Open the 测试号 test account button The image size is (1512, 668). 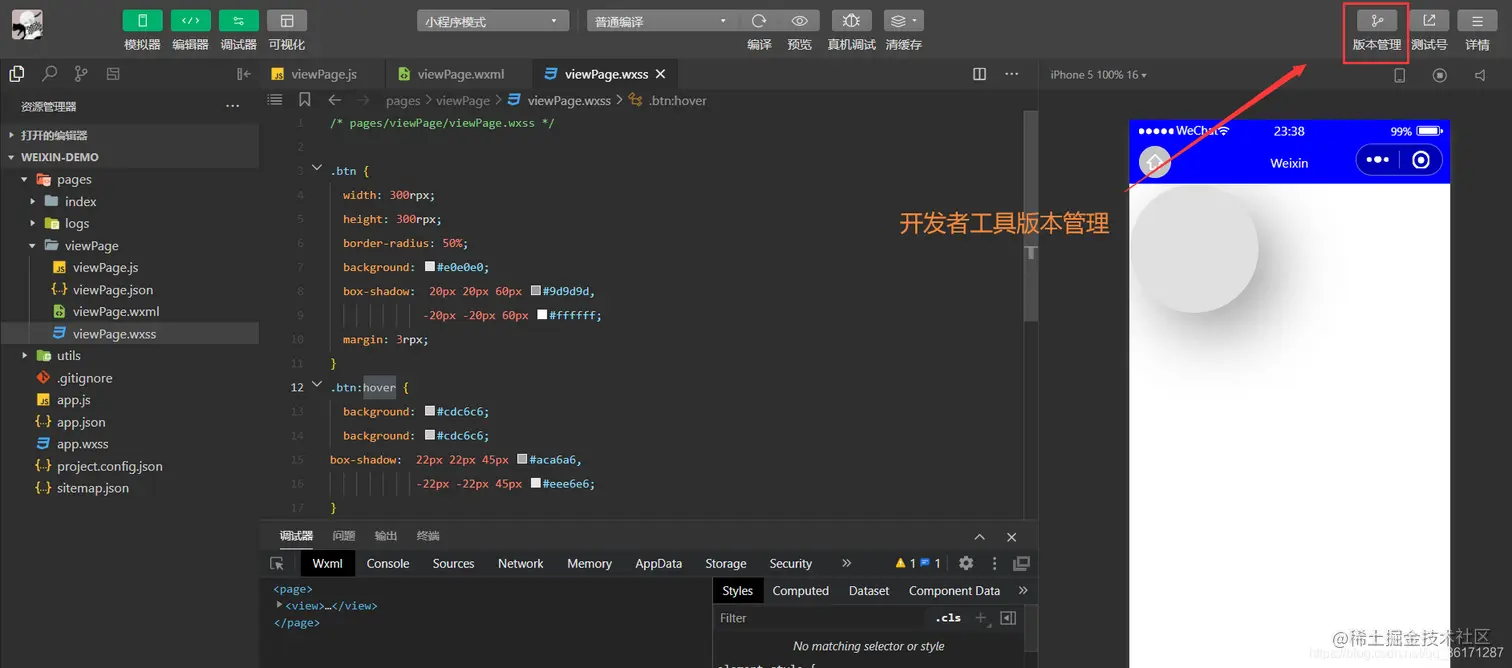tap(1429, 21)
